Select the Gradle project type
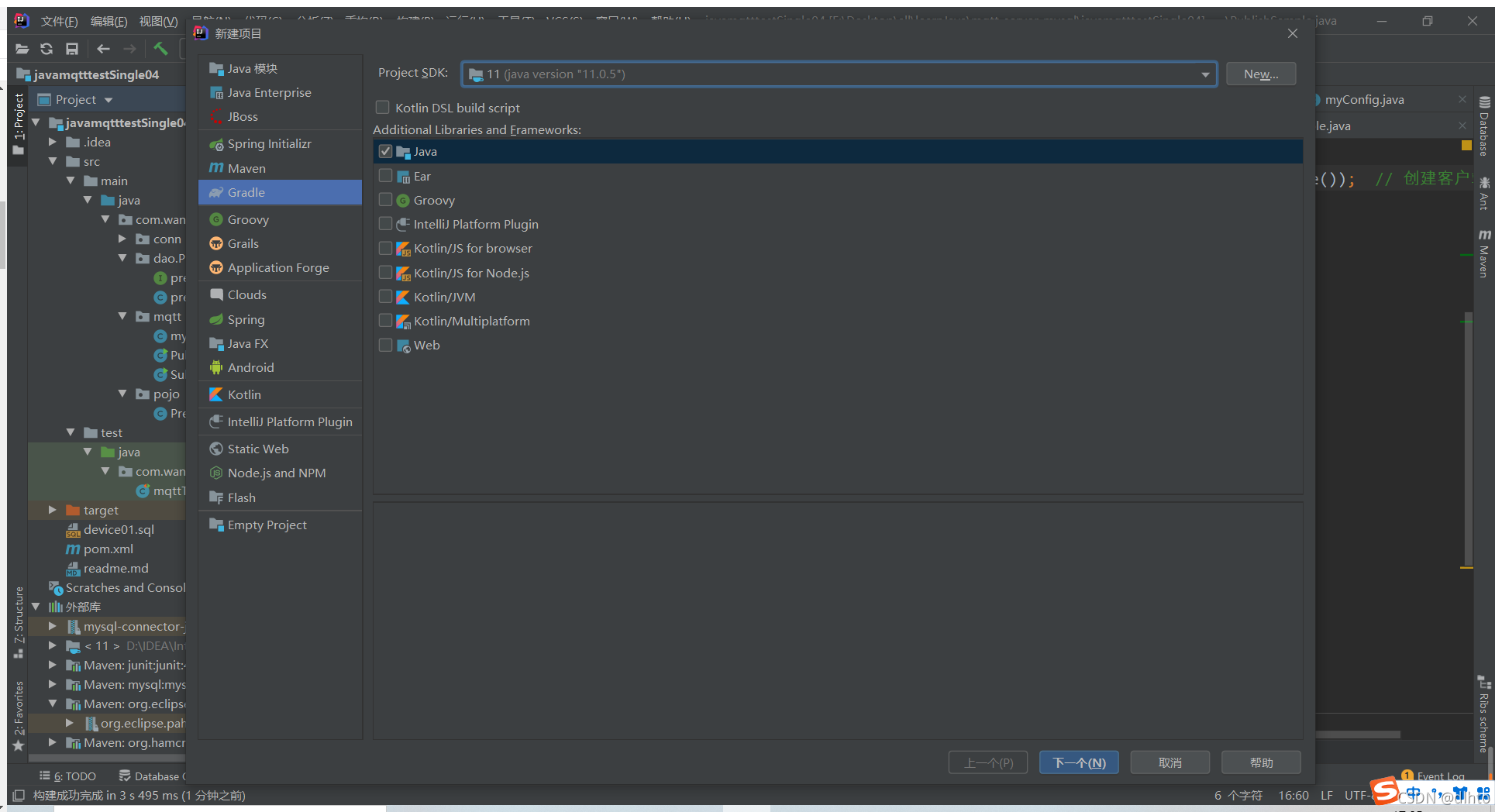The height and width of the screenshot is (812, 1502). (280, 192)
